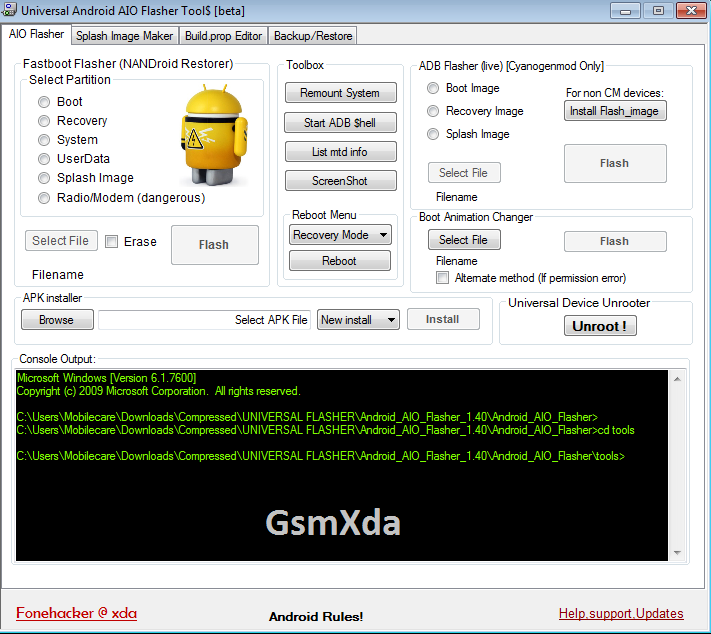
Task: Click the yellow Android robot image
Action: [214, 135]
